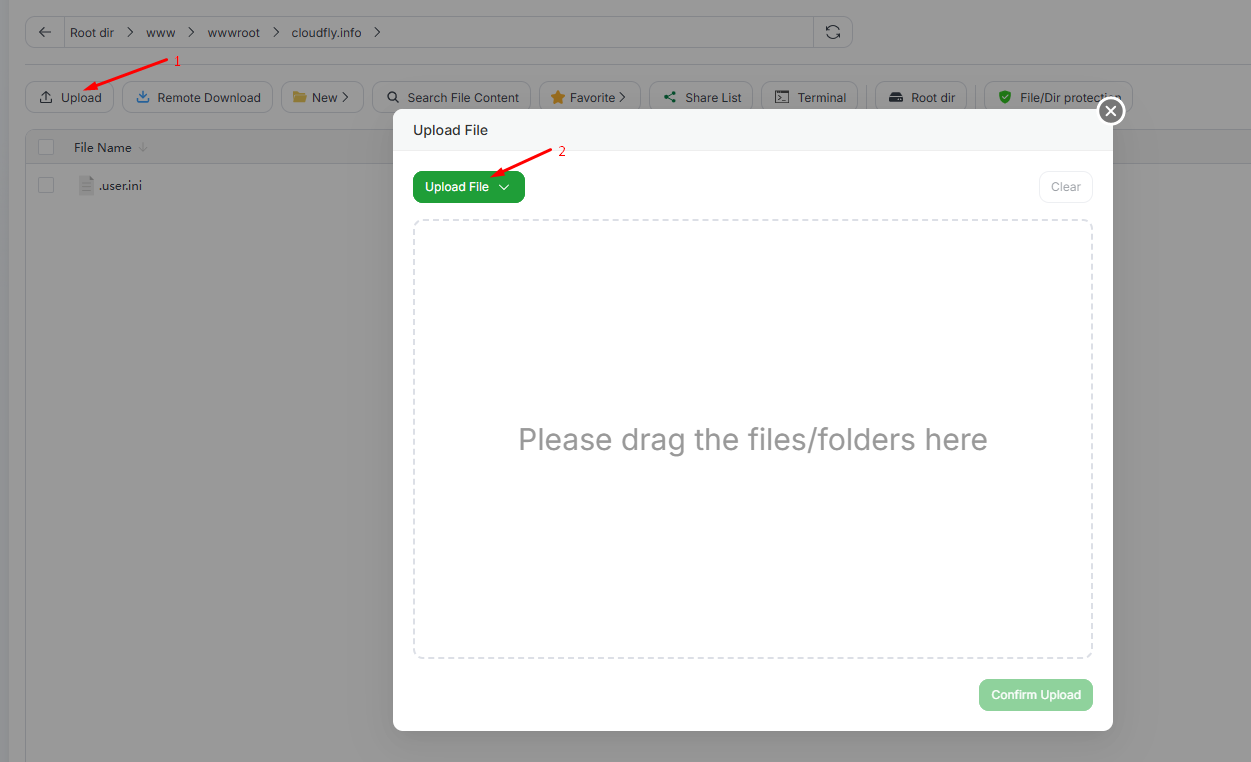Toggle the select-all files checkbox
Image resolution: width=1251 pixels, height=762 pixels.
[x=46, y=147]
